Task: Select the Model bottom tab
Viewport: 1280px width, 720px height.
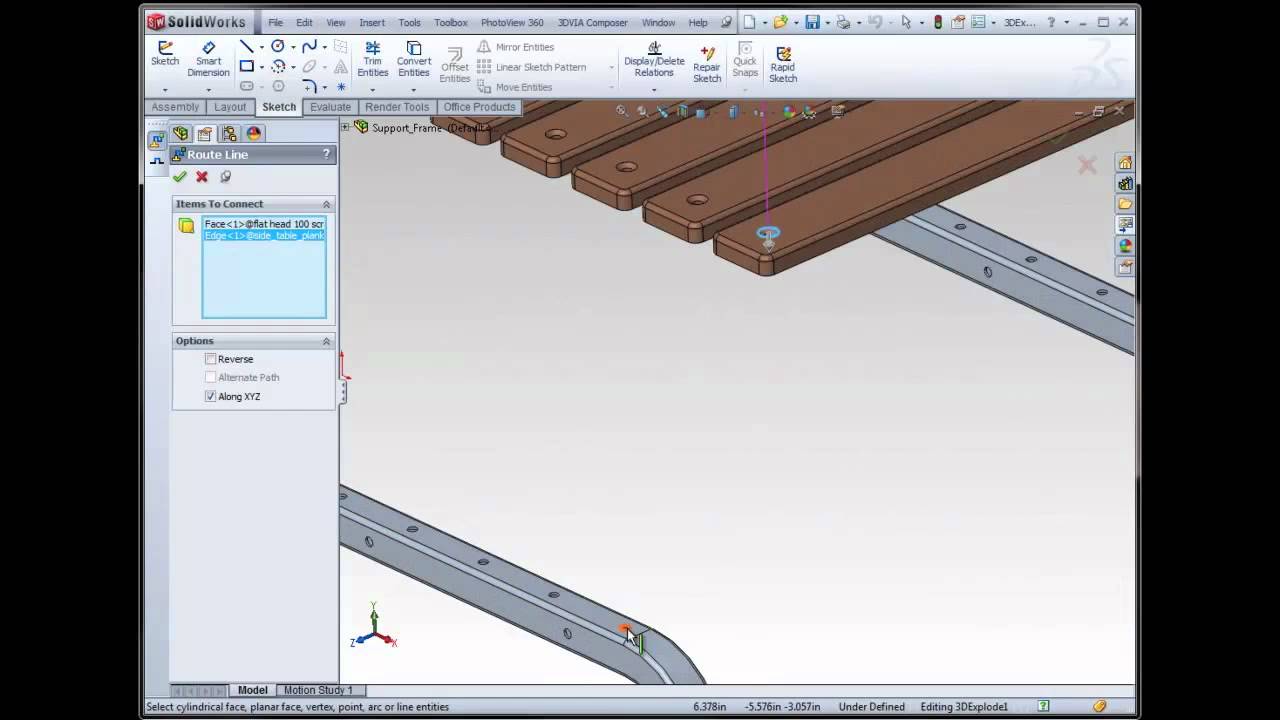Action: 252,690
